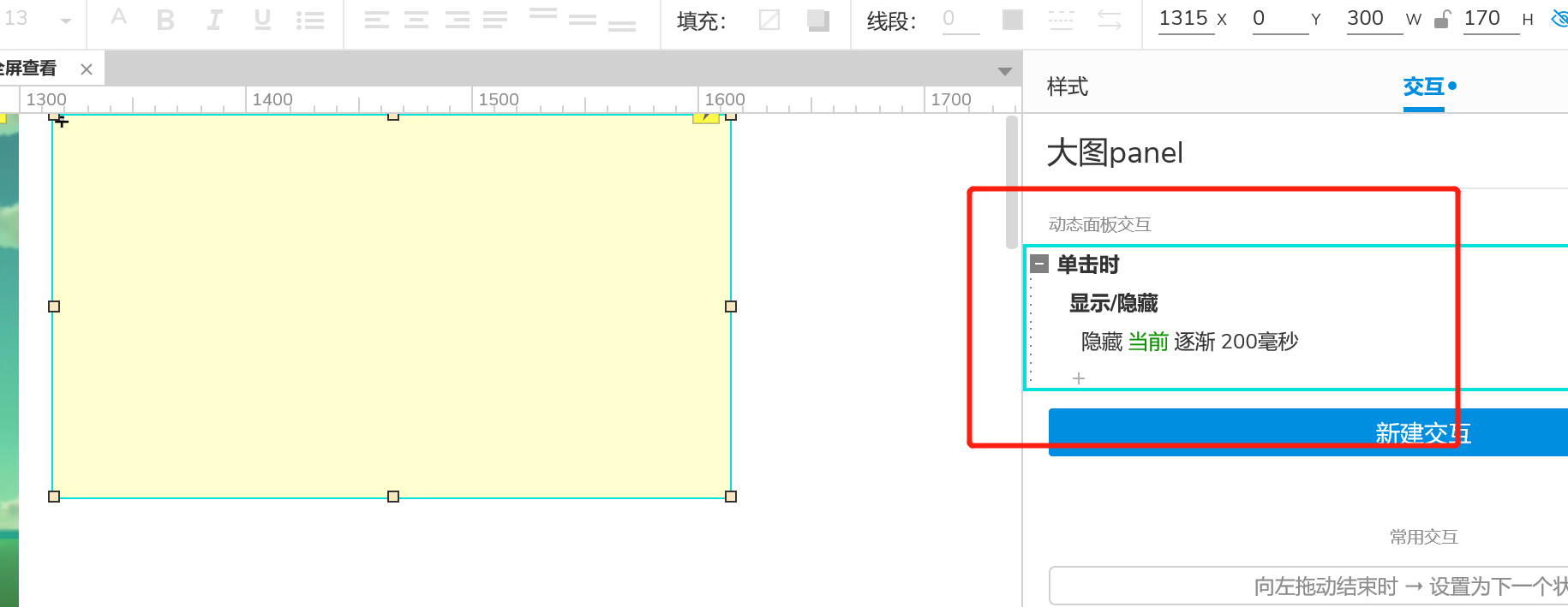1568x607 pixels.
Task: Toggle bold formatting
Action: coord(165,20)
